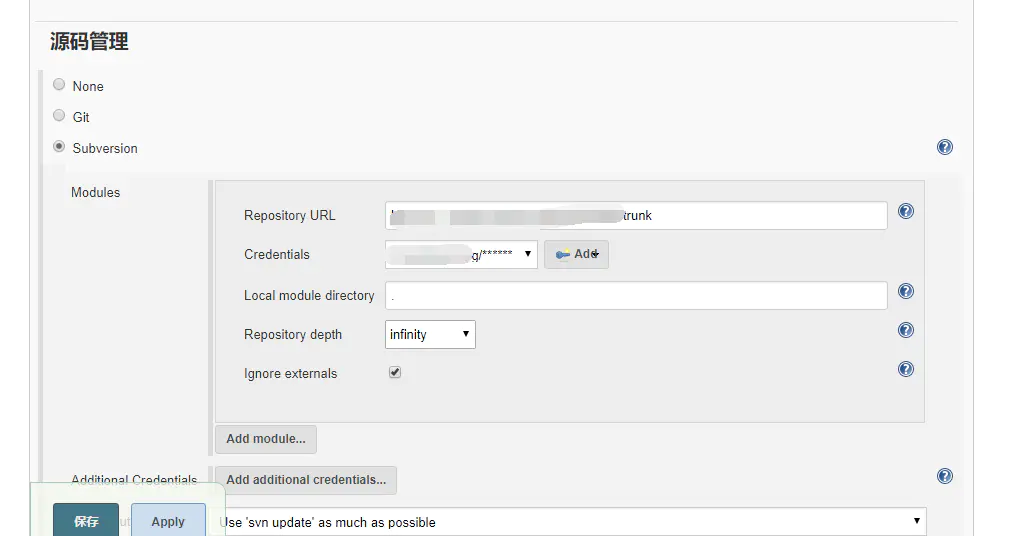Click Add additional credentials... button
1020x536 pixels.
coord(306,480)
